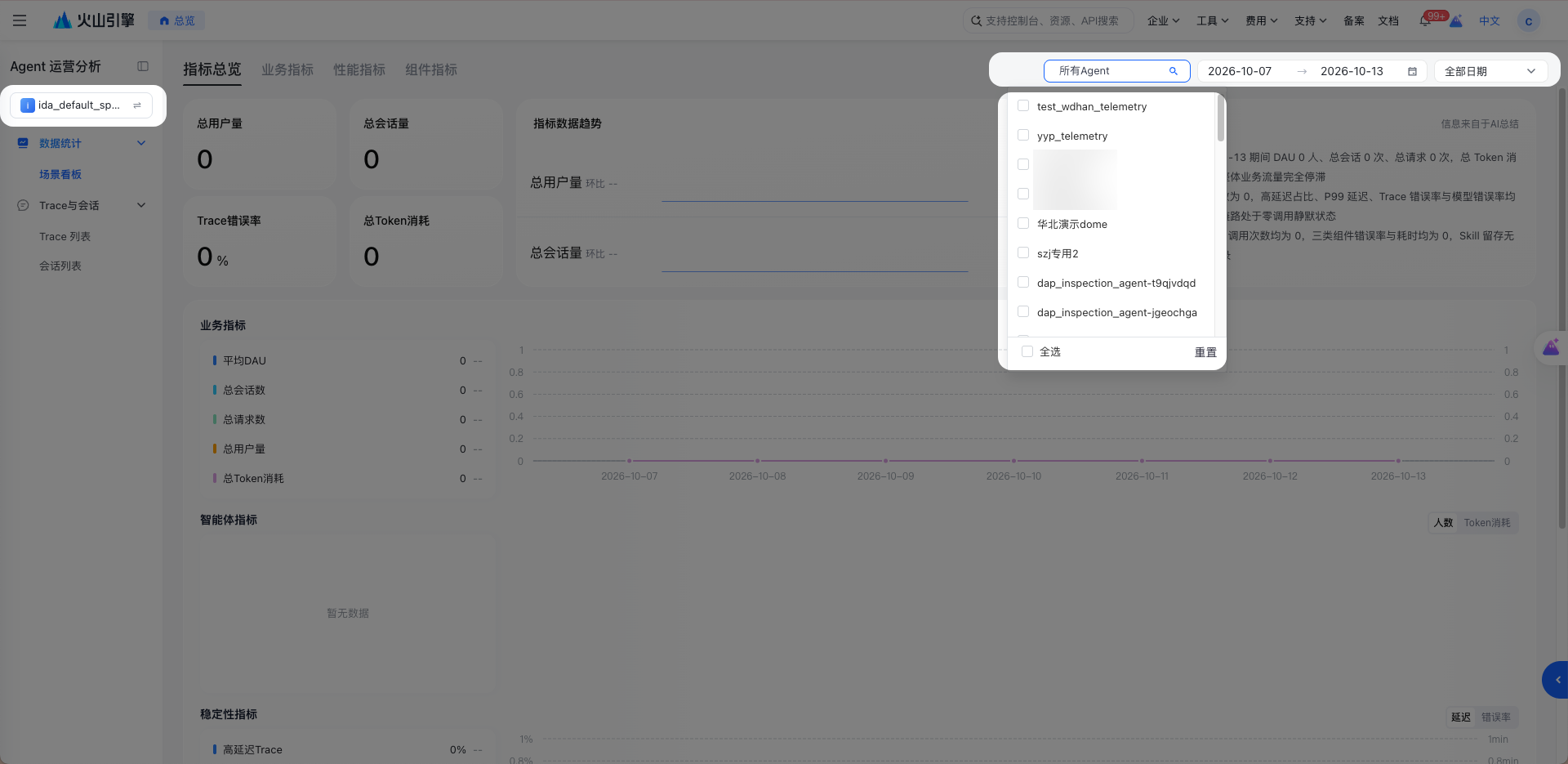Tick the 华北演示dome checkbox
1568x764 pixels.
1023,224
